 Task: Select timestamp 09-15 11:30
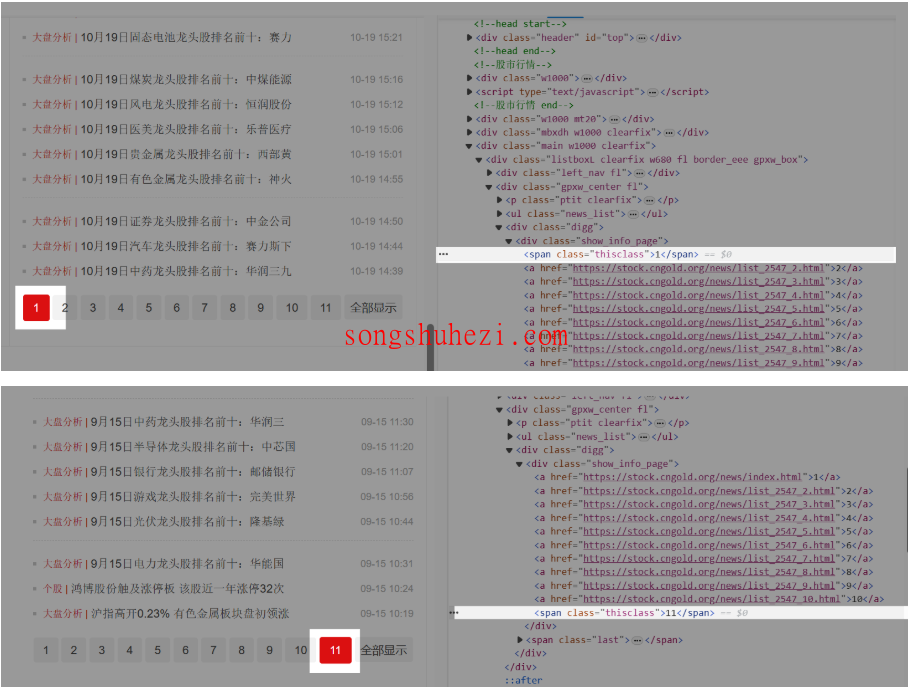click(x=387, y=422)
